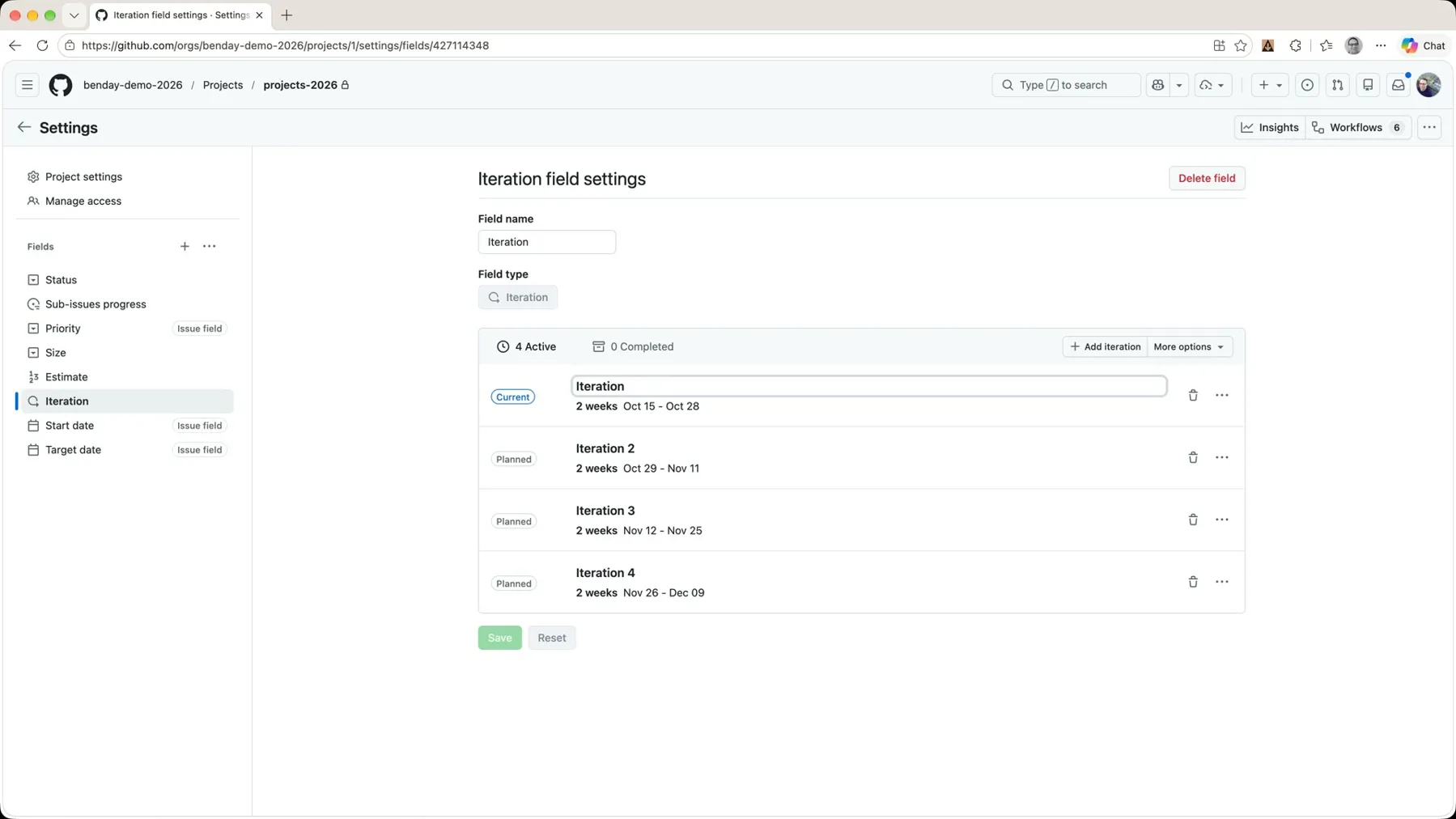Add a new field with plus icon
The height and width of the screenshot is (819, 1456).
pos(185,246)
